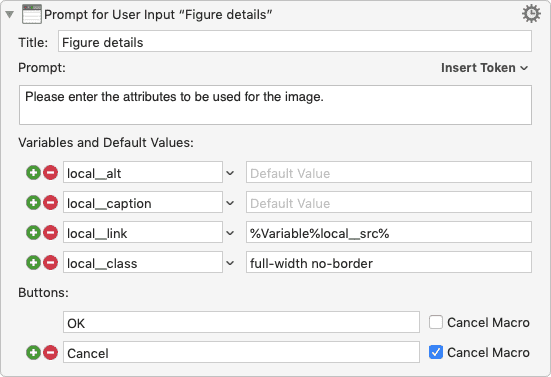
Task: Click the %Variable%local__src% default value field
Action: [x=389, y=232]
